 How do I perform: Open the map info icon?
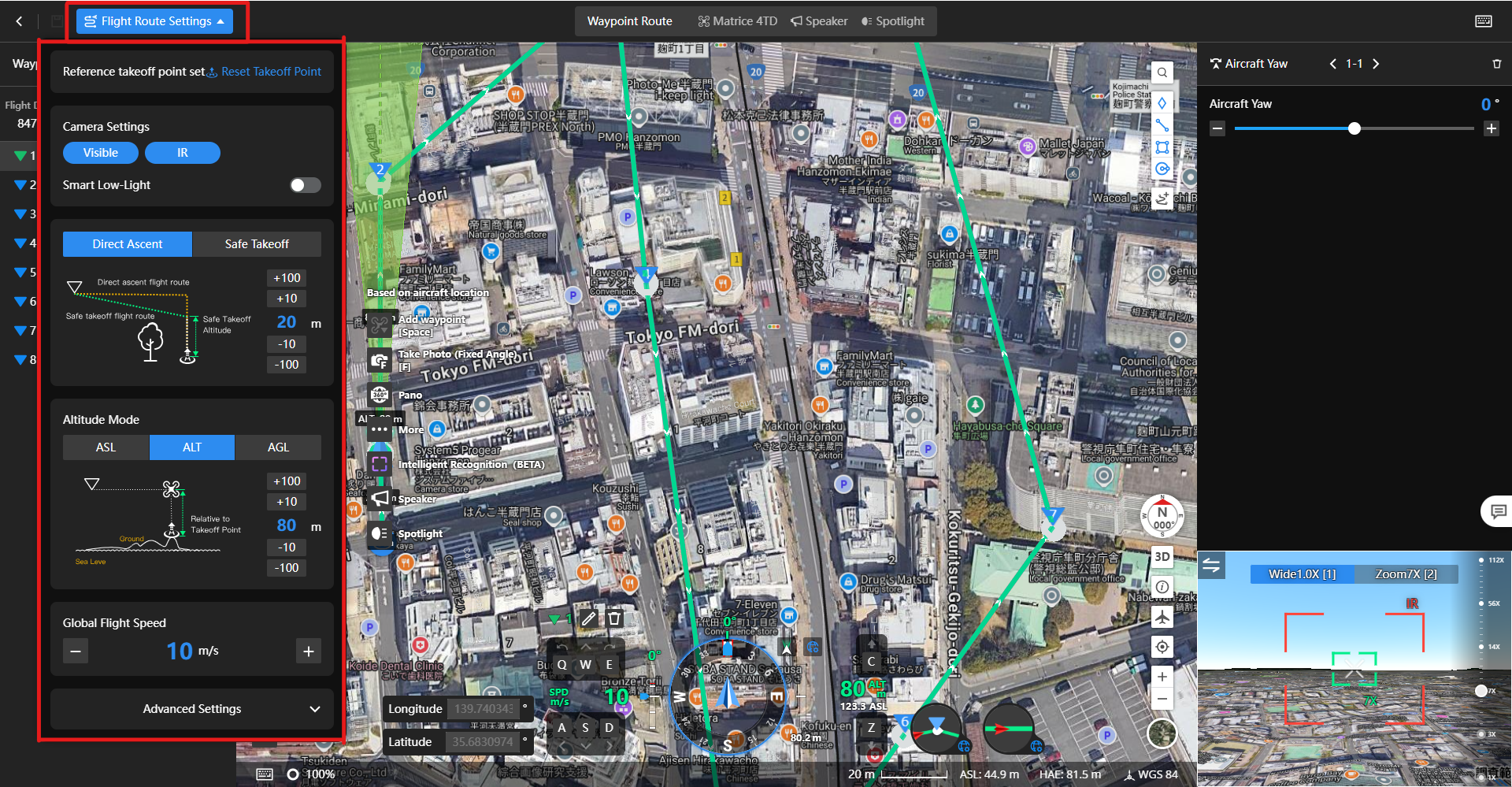pyautogui.click(x=1162, y=587)
